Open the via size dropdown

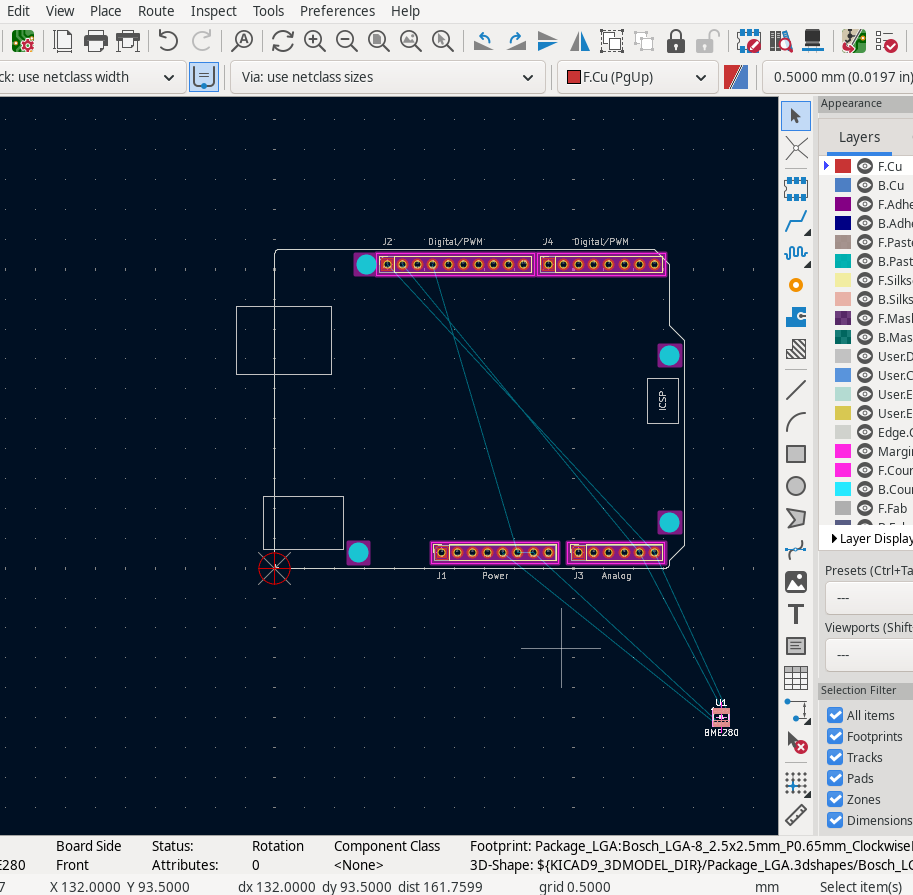(388, 77)
